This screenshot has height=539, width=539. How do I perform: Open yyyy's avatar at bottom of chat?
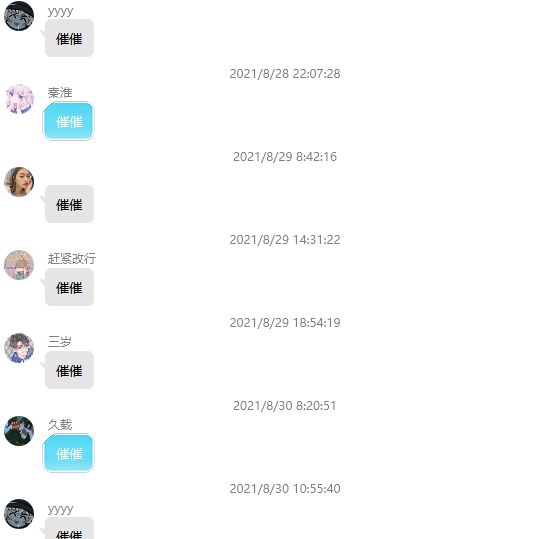point(19,514)
